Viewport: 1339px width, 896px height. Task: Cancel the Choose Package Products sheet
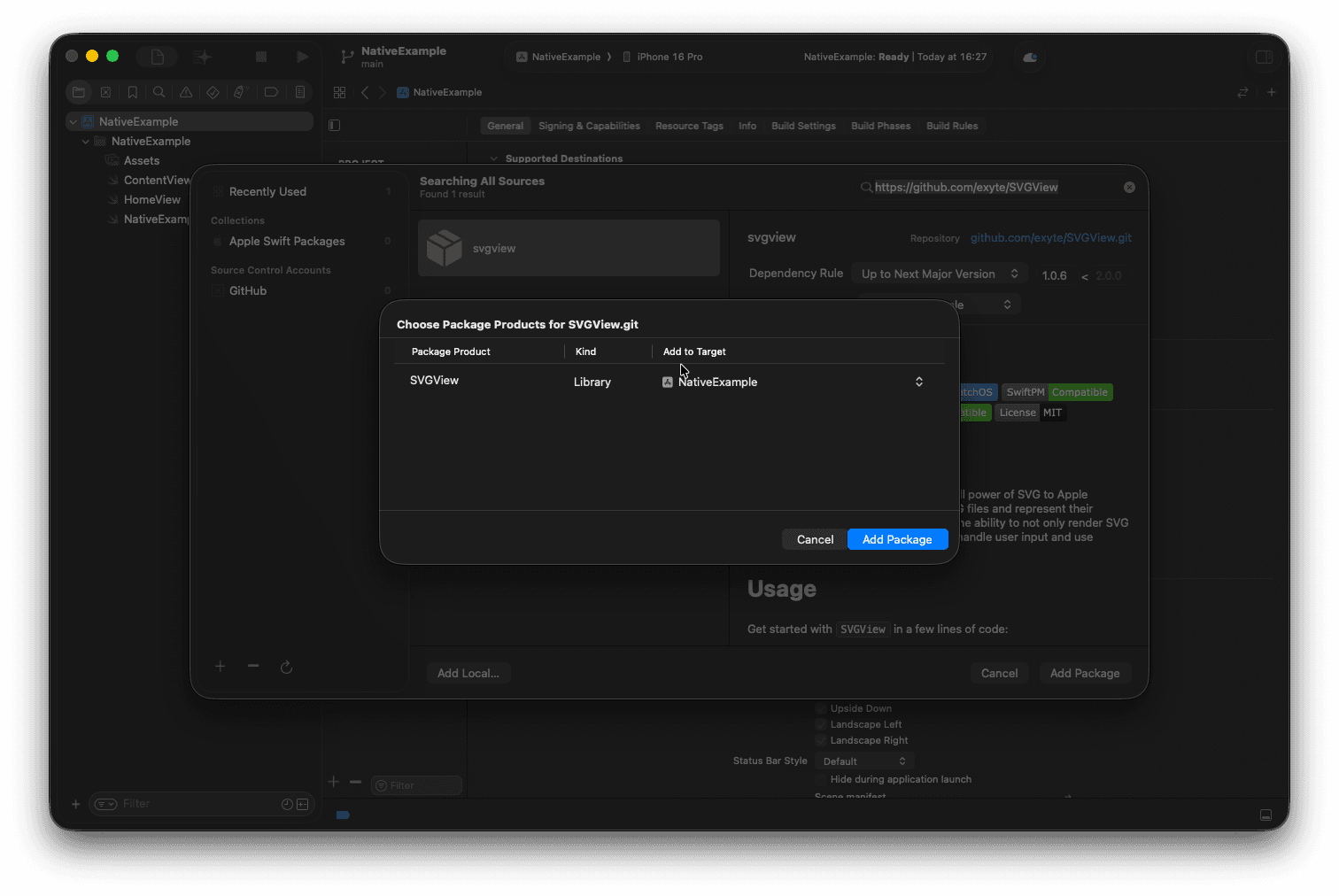(814, 539)
